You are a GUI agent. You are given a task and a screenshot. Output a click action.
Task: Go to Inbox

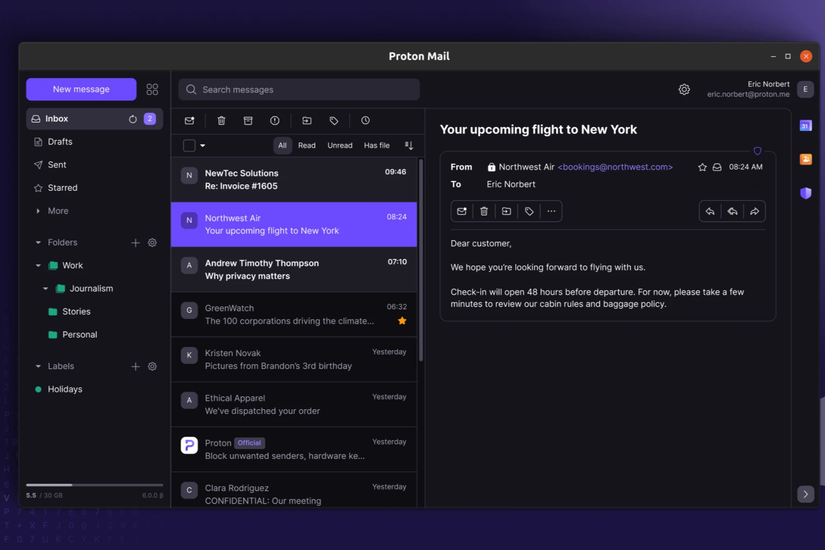94,119
